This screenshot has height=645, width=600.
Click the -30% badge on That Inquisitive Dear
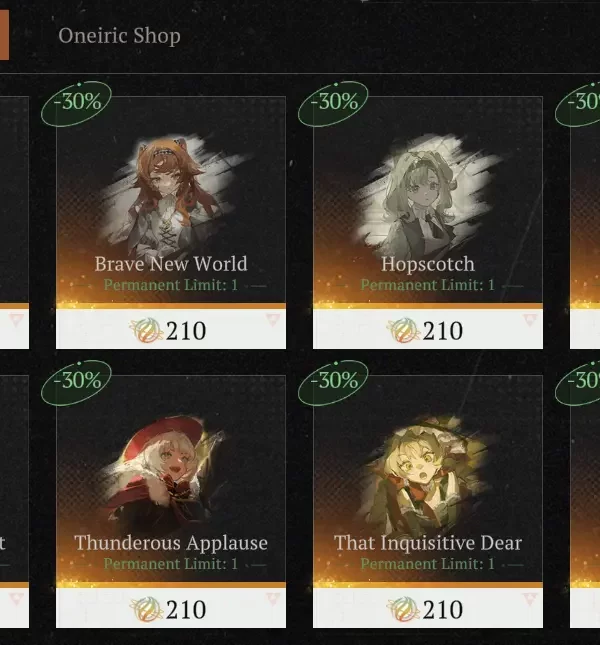(x=334, y=382)
